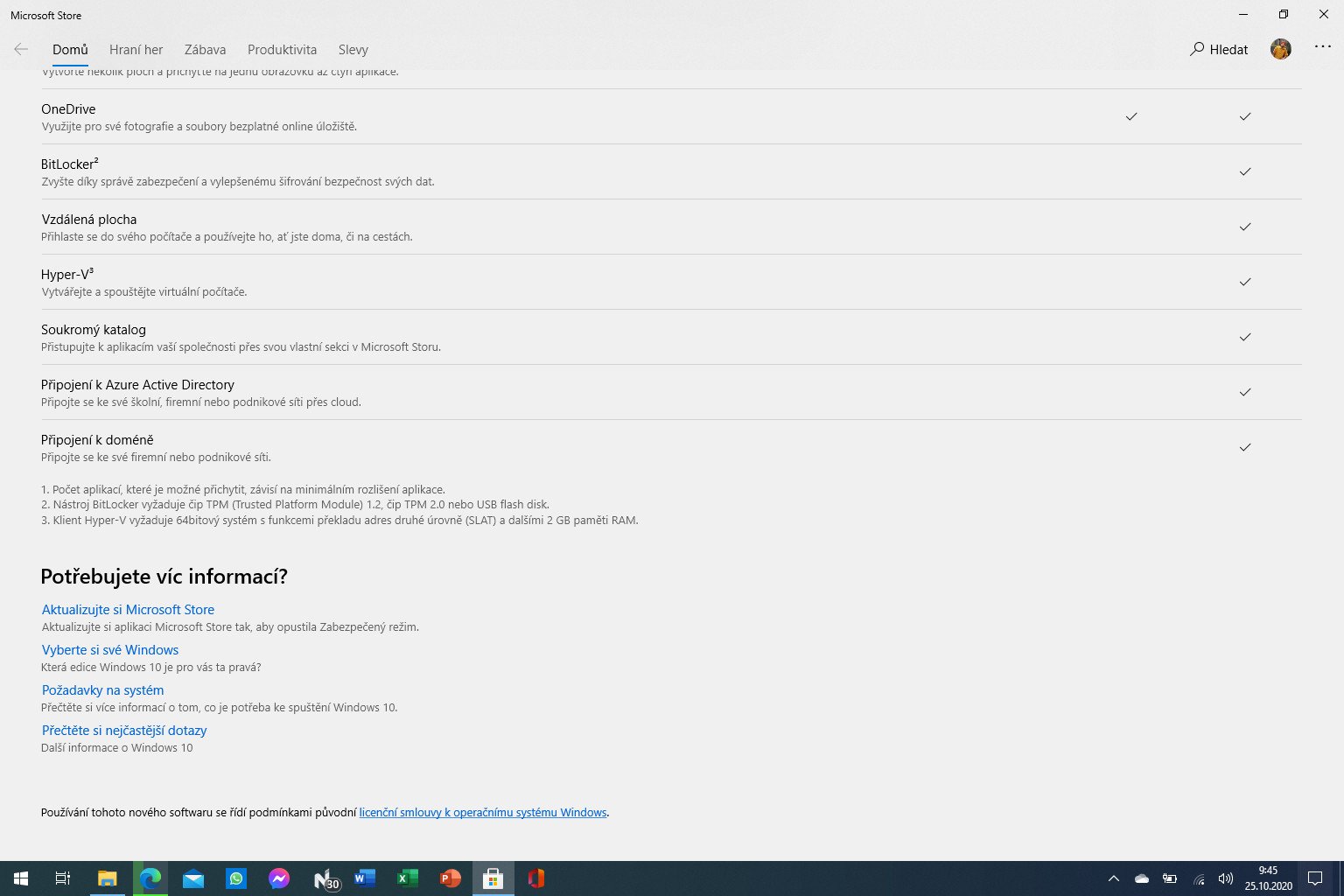Viewport: 1344px width, 896px height.
Task: Click the Připojení k doméně checkmark
Action: [x=1245, y=447]
